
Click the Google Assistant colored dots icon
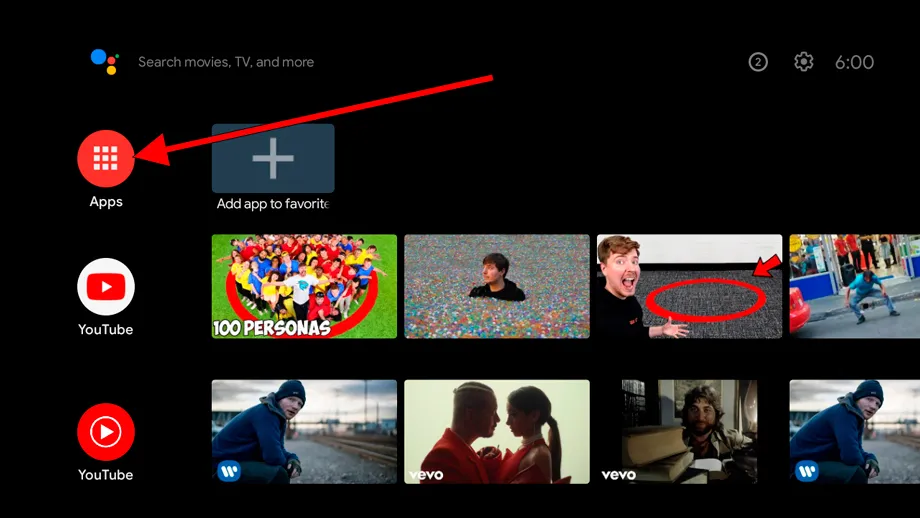[x=105, y=62]
